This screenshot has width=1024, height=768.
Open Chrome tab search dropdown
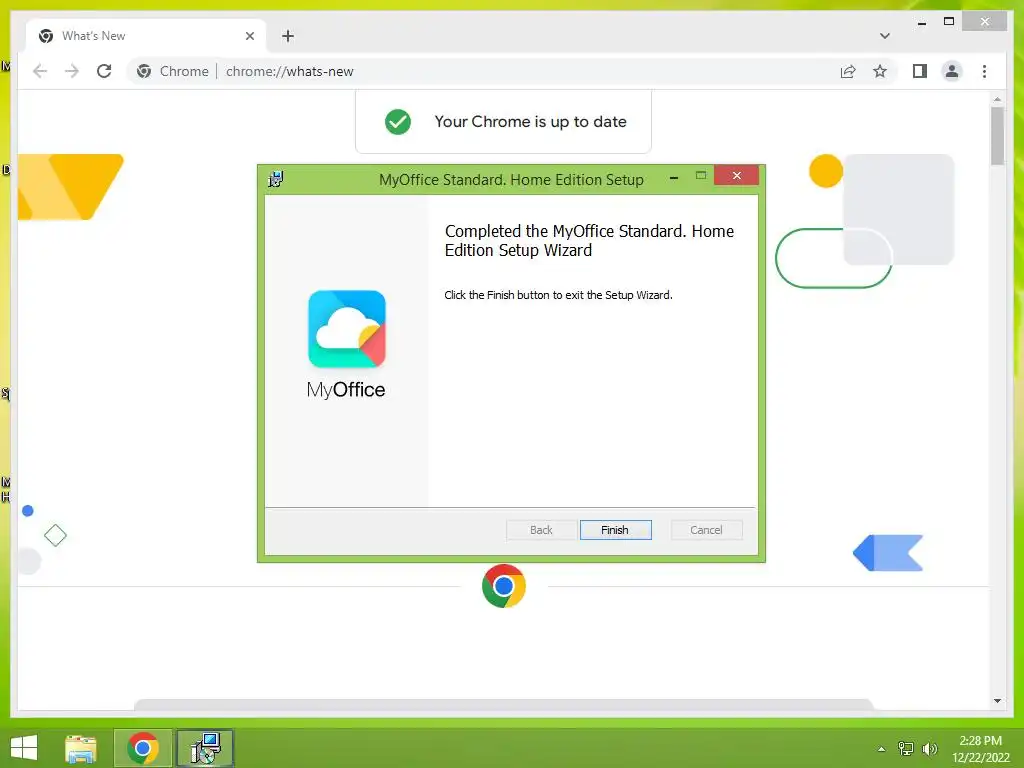885,36
